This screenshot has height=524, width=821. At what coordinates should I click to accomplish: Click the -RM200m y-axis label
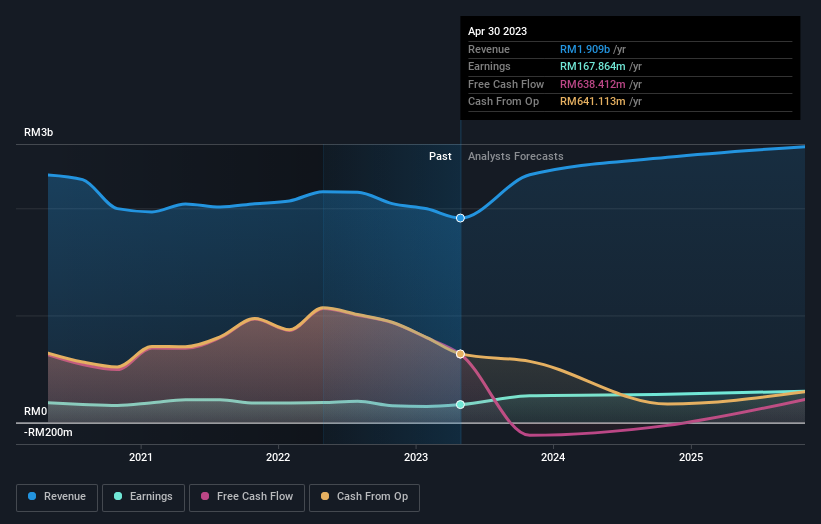pos(48,432)
